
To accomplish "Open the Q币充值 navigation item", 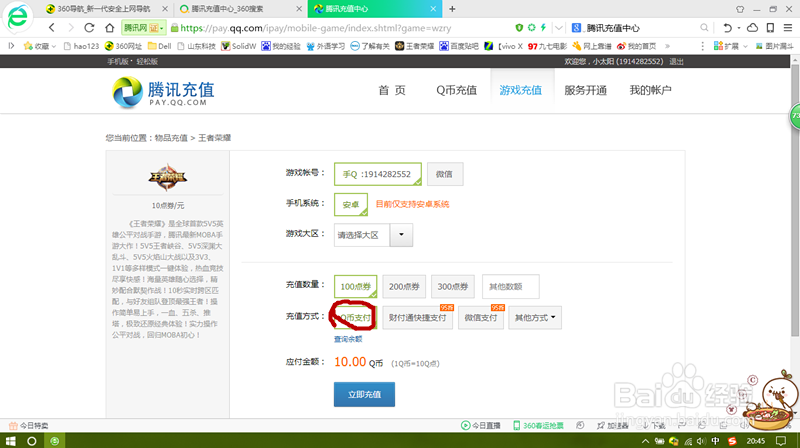I will [456, 90].
